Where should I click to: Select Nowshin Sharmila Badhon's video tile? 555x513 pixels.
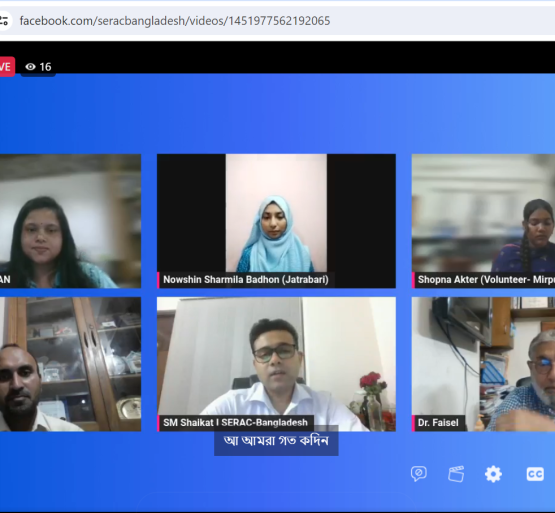tap(276, 221)
